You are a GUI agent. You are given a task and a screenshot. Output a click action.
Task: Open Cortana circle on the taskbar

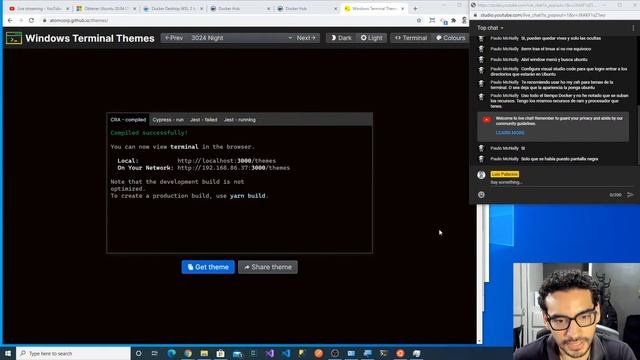138,353
